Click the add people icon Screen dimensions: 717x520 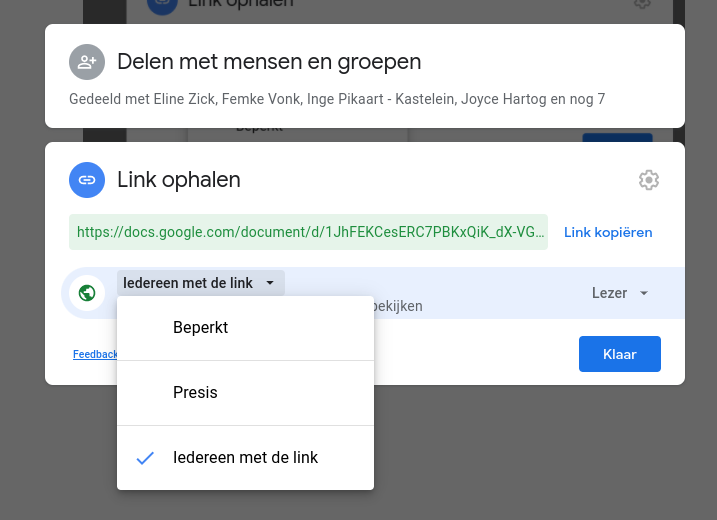pos(87,62)
